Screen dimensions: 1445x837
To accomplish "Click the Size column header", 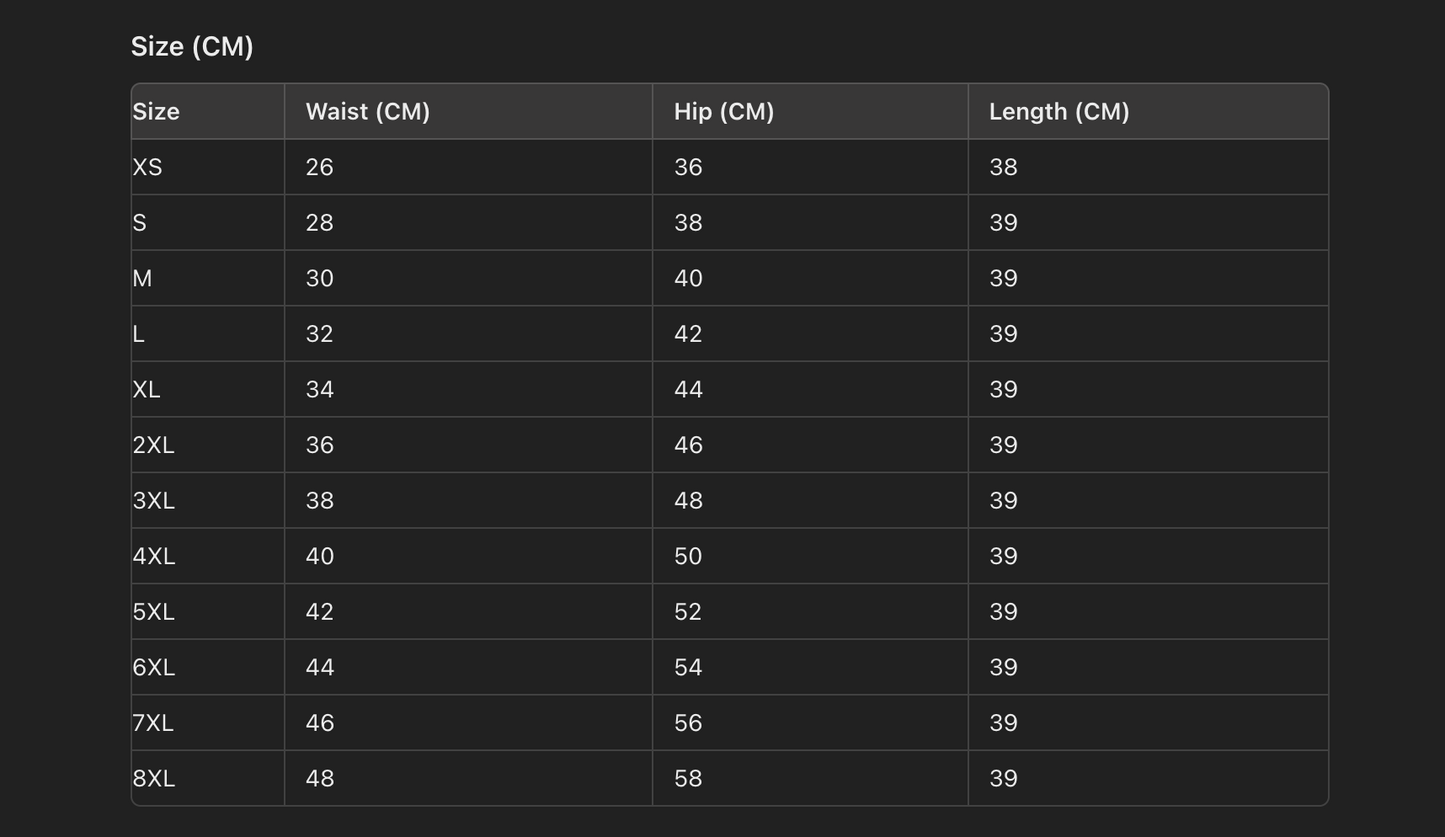I will click(156, 112).
